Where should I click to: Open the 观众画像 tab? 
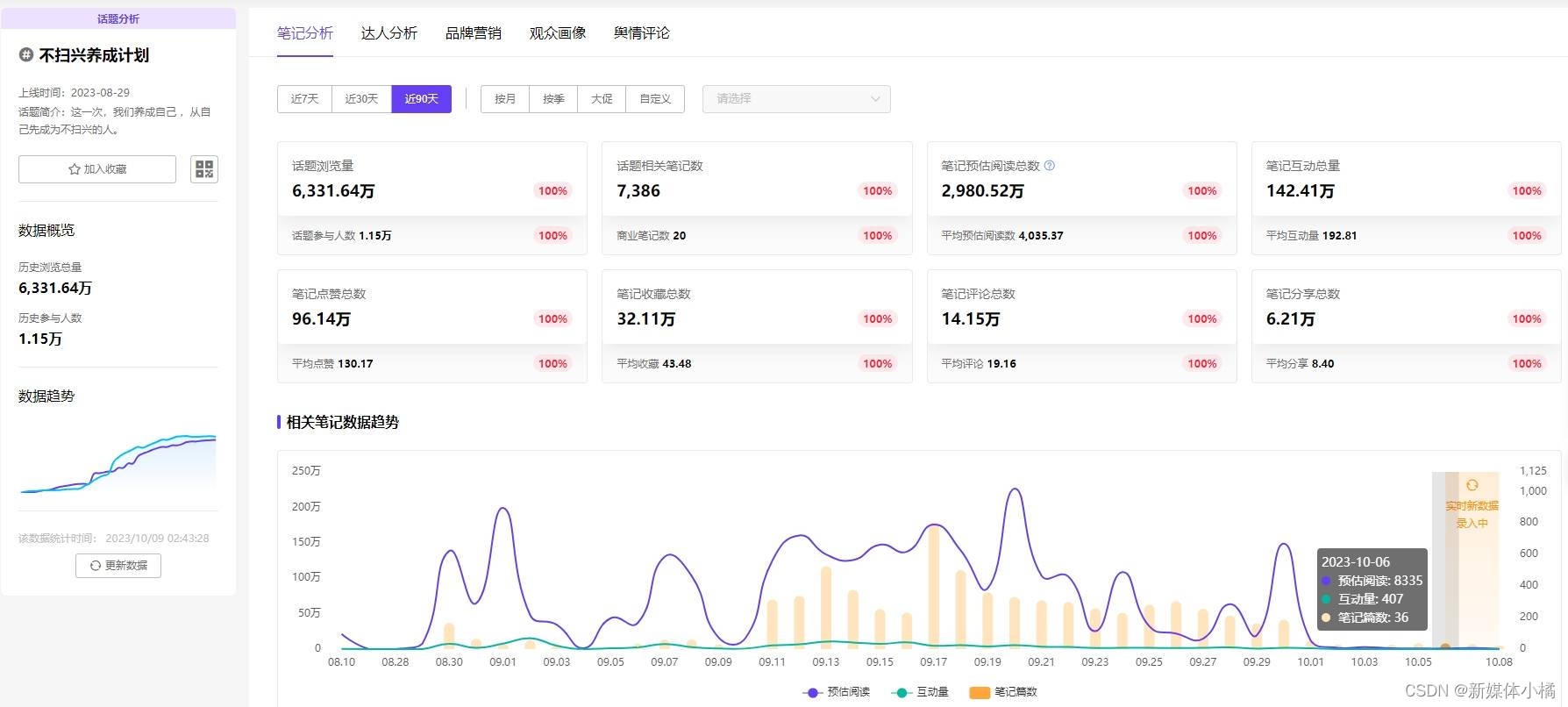coord(558,33)
